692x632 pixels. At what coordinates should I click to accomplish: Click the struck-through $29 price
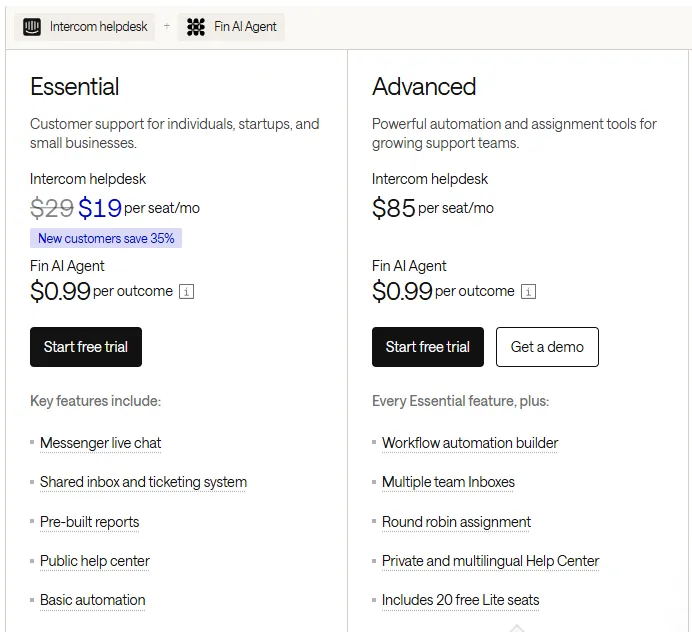pos(52,208)
